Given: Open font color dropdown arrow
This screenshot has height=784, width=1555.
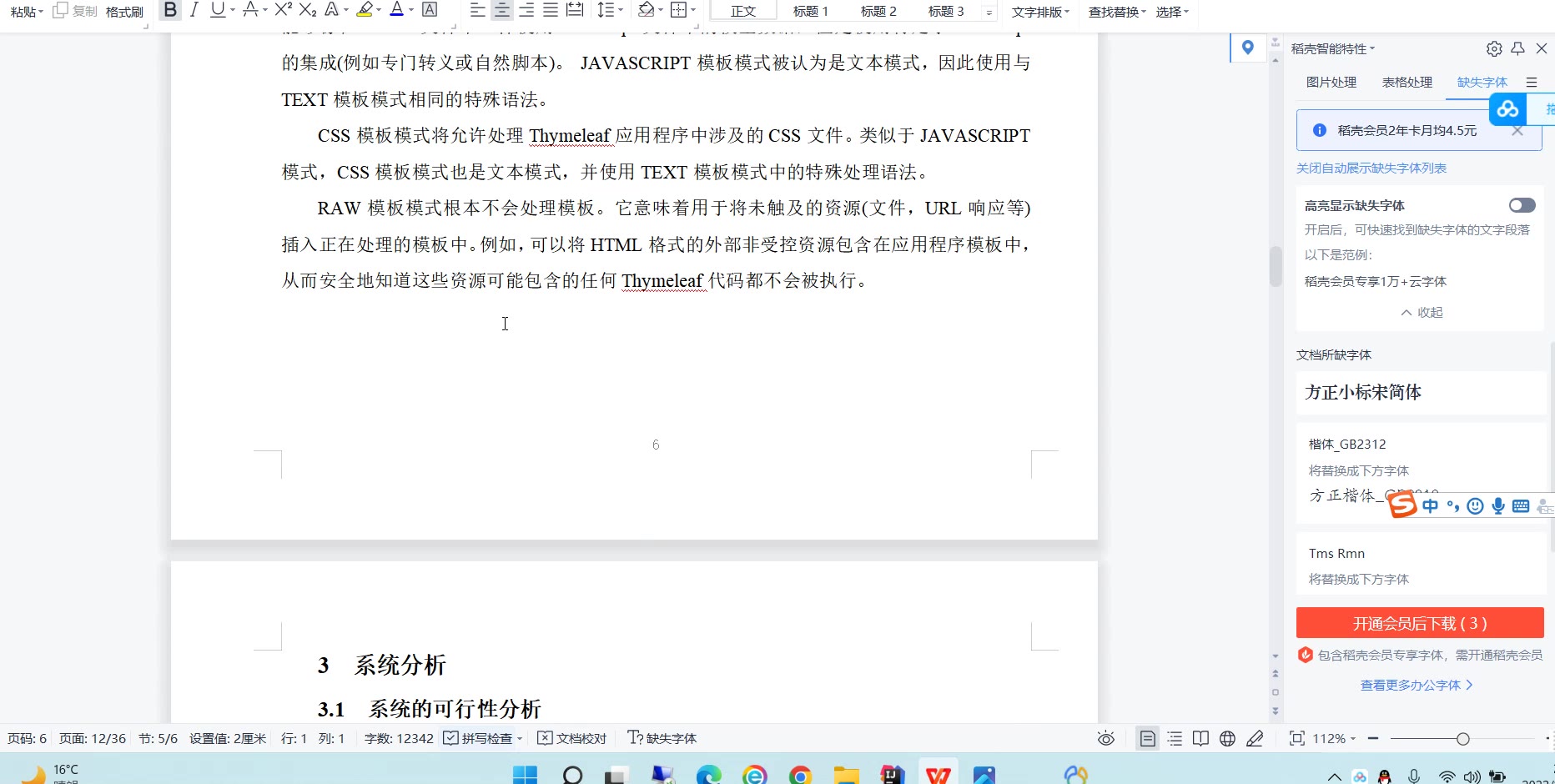Looking at the screenshot, I should coord(411,11).
